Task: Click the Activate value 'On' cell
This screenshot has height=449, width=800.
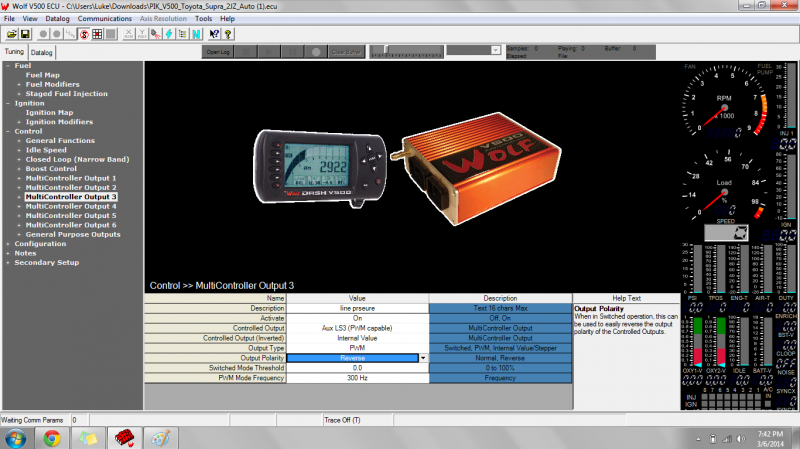Action: tap(357, 318)
